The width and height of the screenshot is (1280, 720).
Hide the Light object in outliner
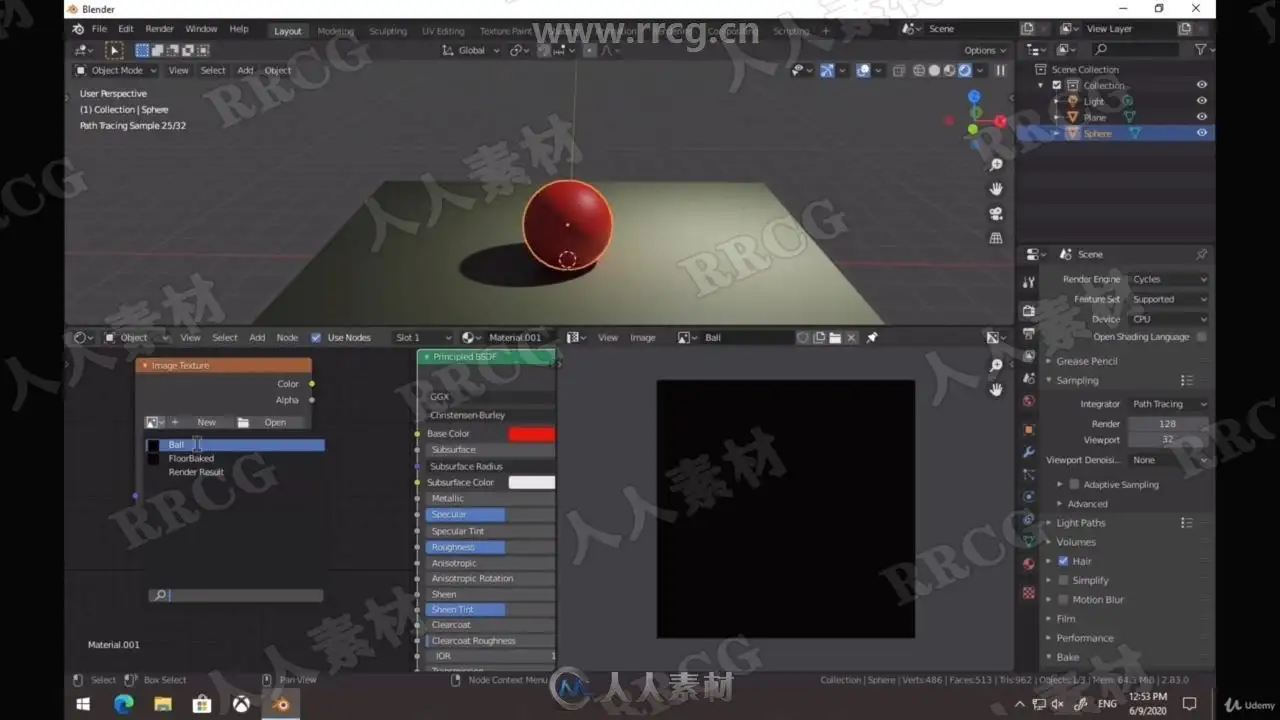1201,101
